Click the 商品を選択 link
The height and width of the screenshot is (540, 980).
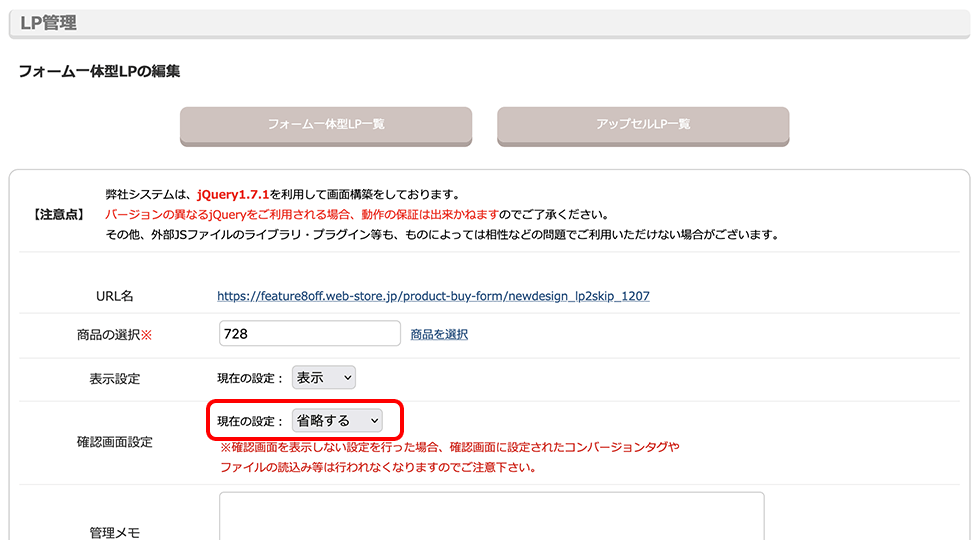[x=439, y=334]
